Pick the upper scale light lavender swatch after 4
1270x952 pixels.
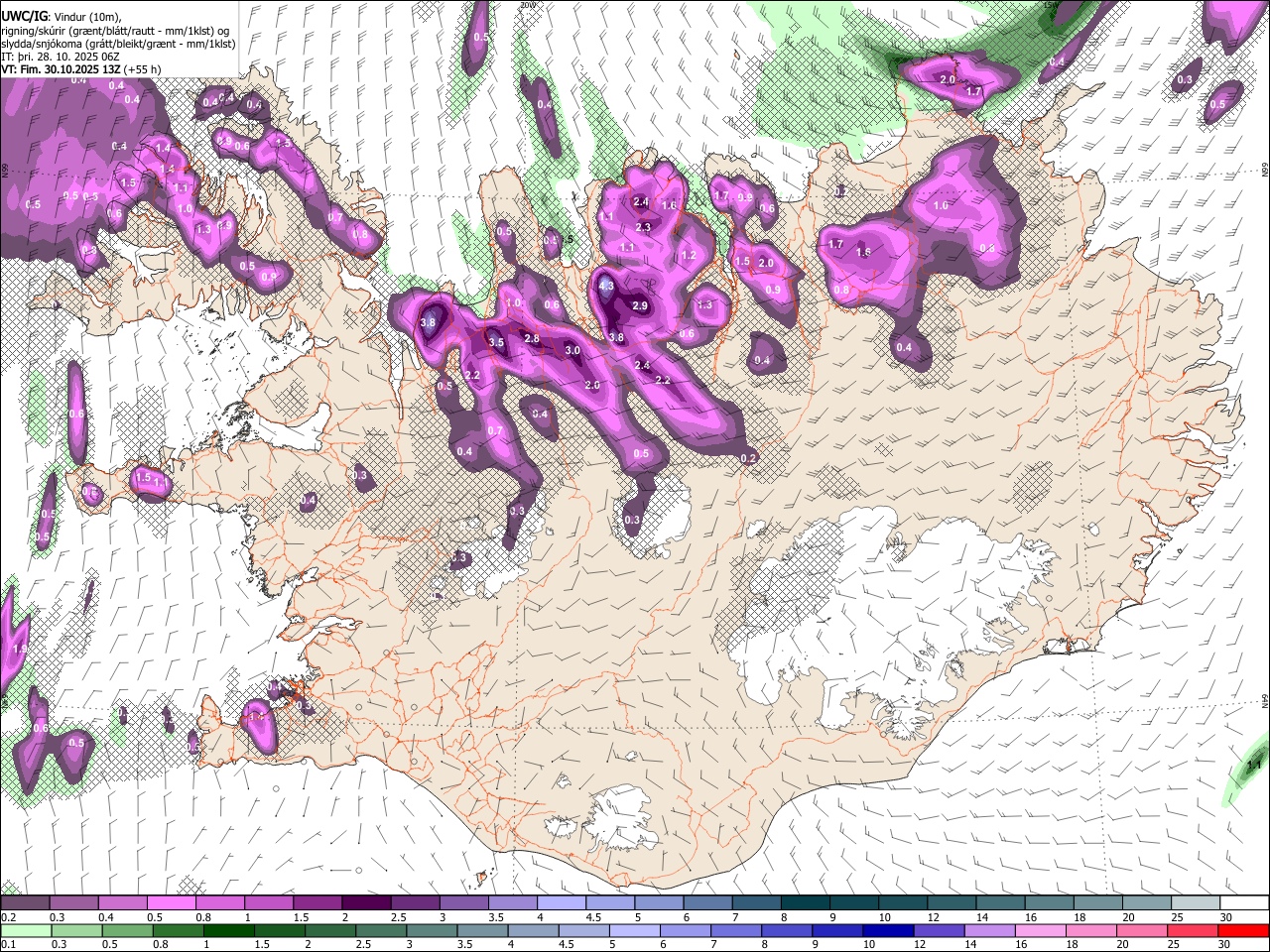point(561,903)
